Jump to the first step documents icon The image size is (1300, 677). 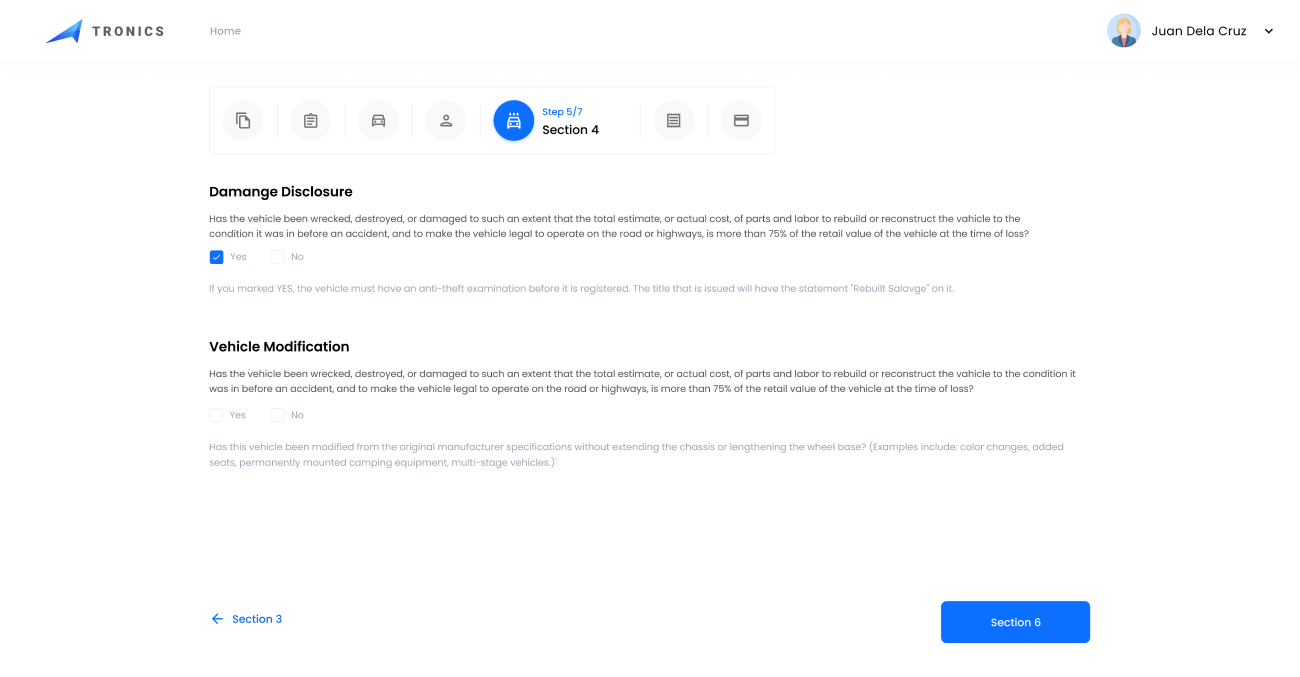[243, 120]
